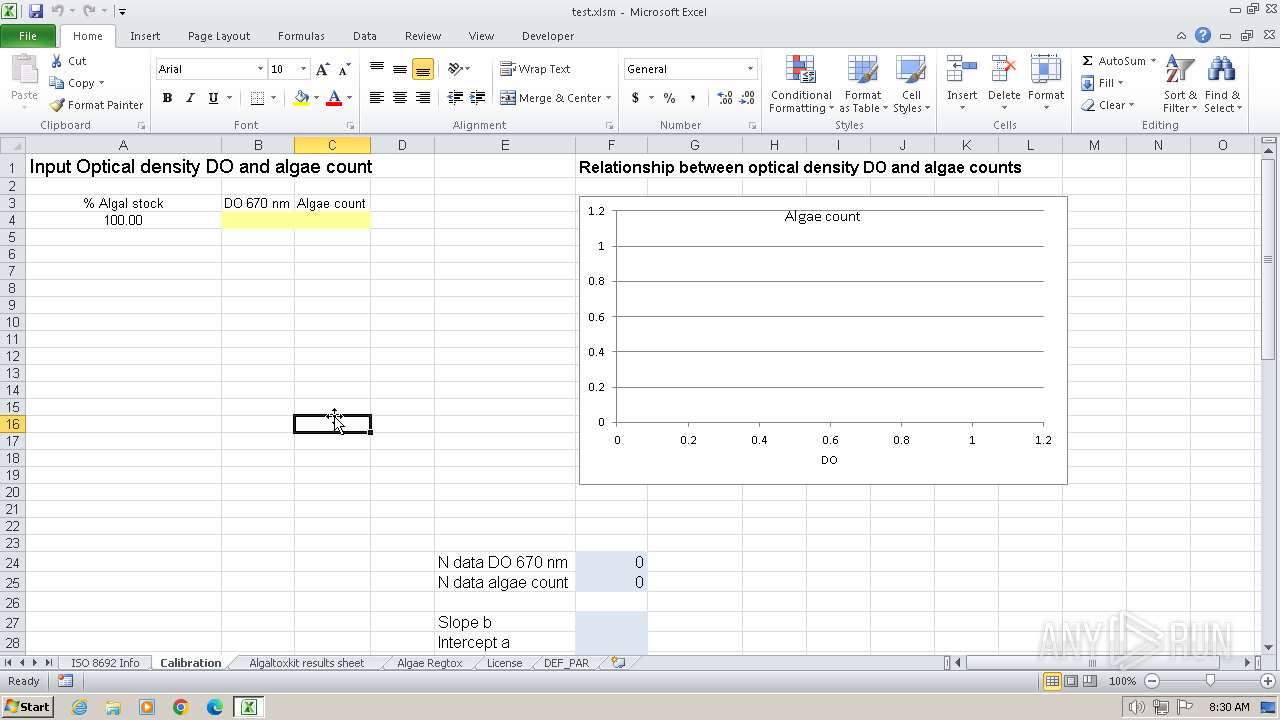Toggle Top Align vertical alignment
The image size is (1280, 720).
(377, 69)
